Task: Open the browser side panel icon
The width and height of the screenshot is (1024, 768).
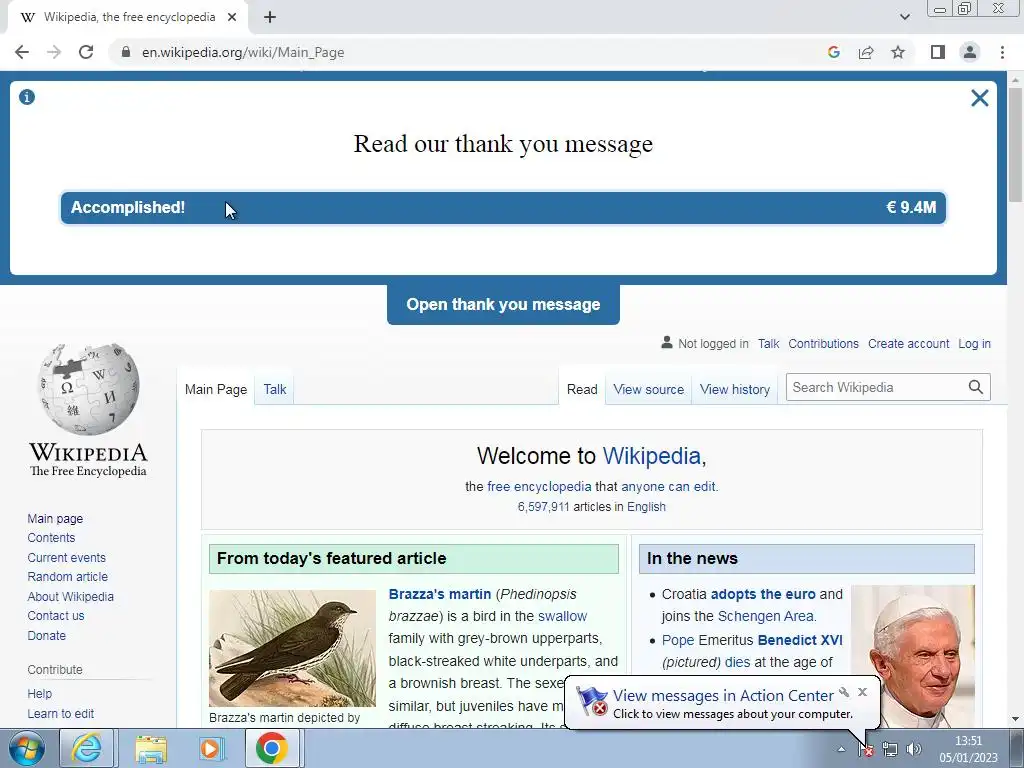Action: pyautogui.click(x=938, y=52)
